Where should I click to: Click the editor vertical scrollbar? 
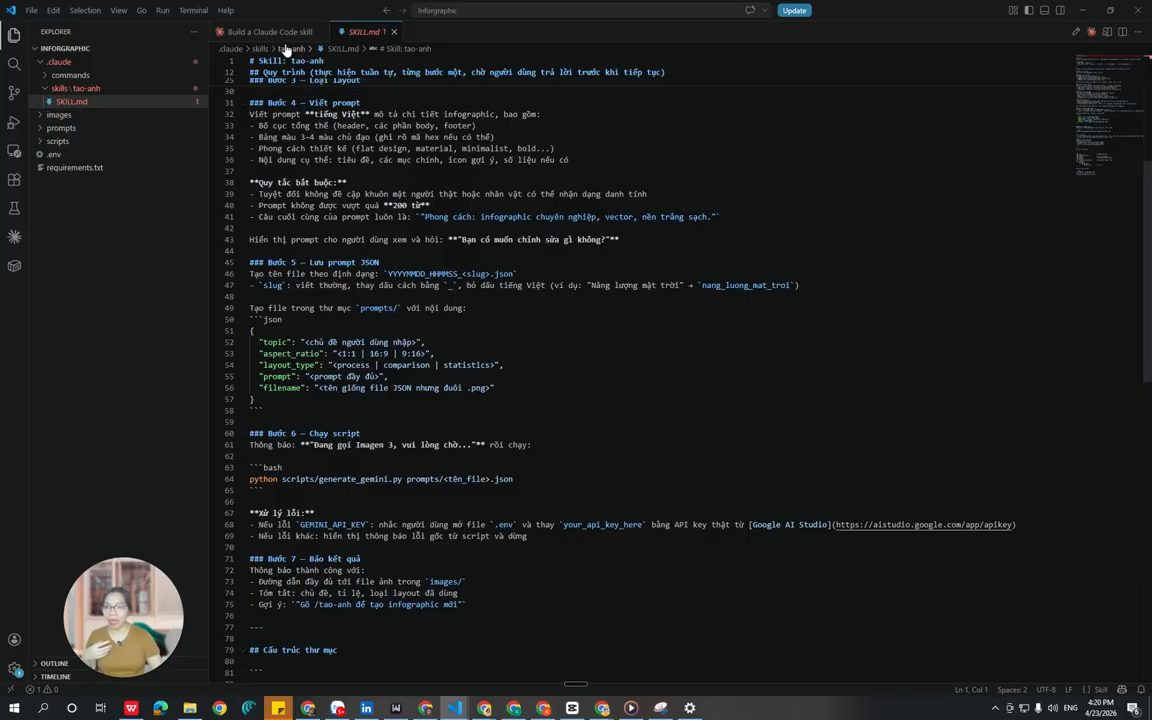tap(1148, 271)
